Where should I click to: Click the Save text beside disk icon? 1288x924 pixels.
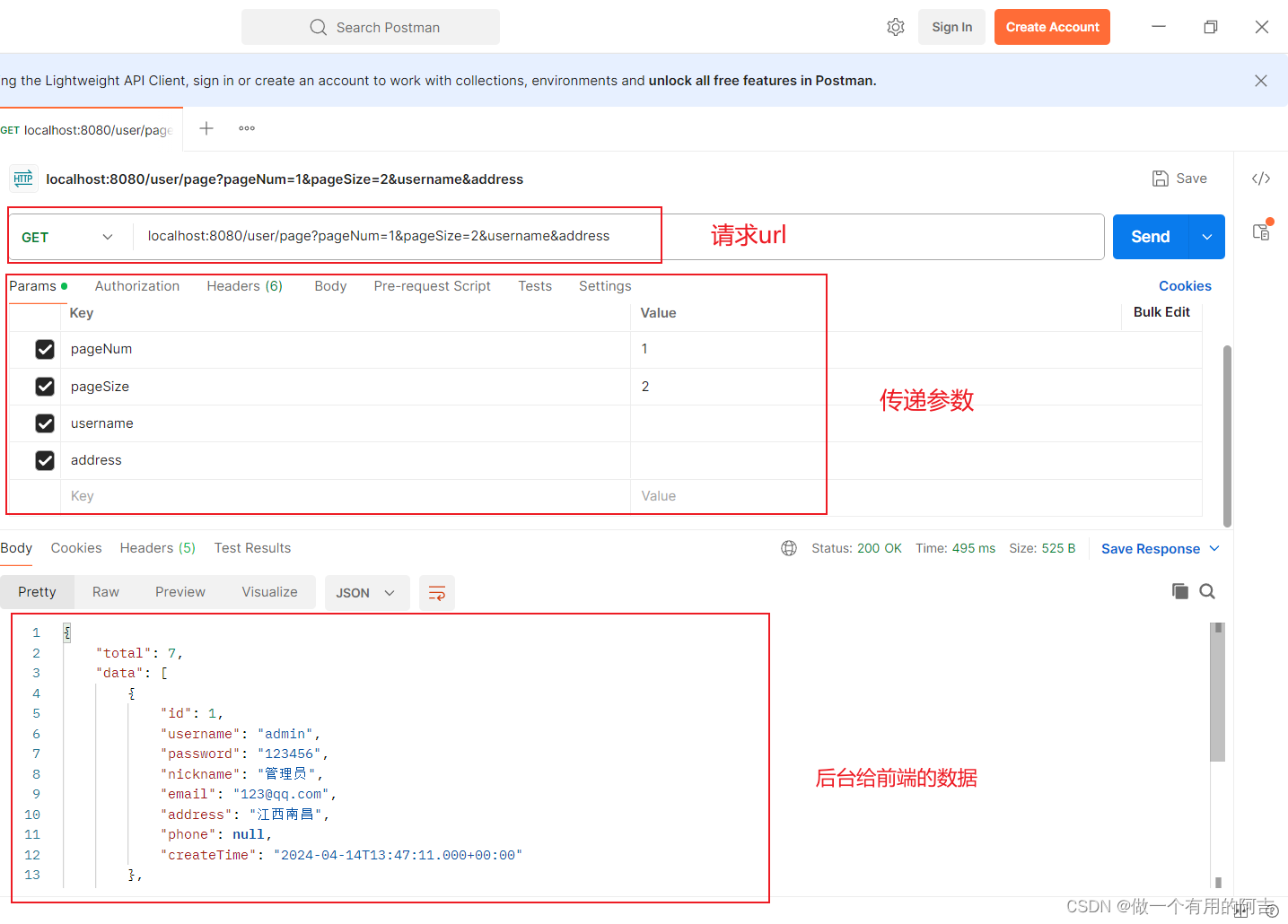pyautogui.click(x=1191, y=179)
